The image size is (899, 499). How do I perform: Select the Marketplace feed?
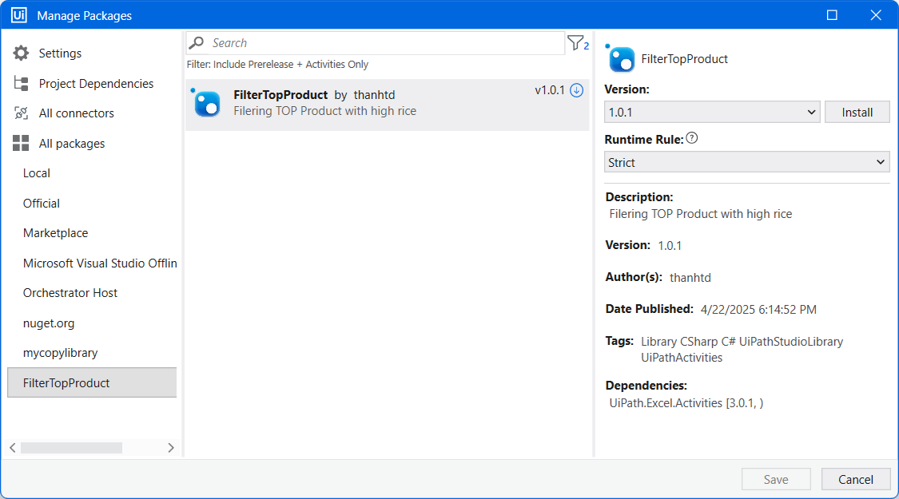pyautogui.click(x=56, y=233)
